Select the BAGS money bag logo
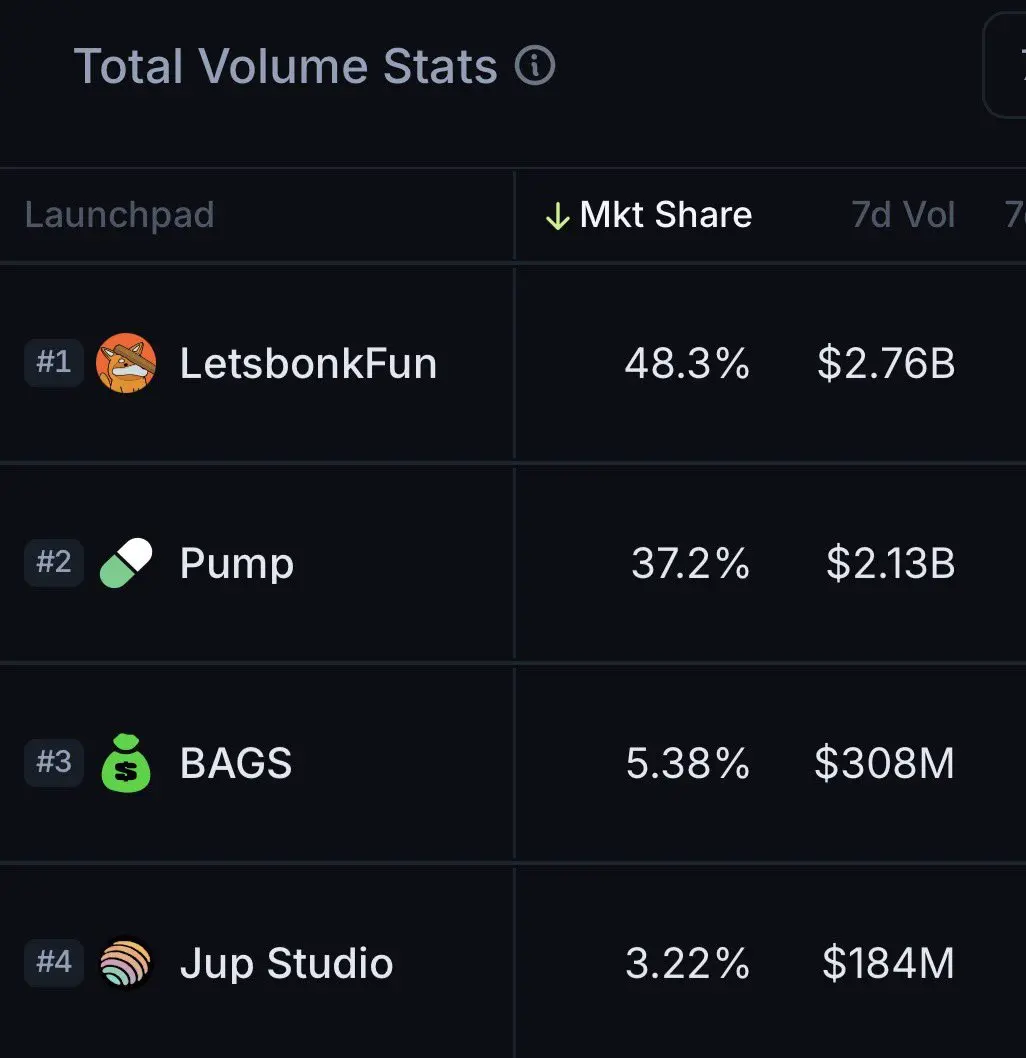Screen dimensions: 1026x1058 [126, 762]
